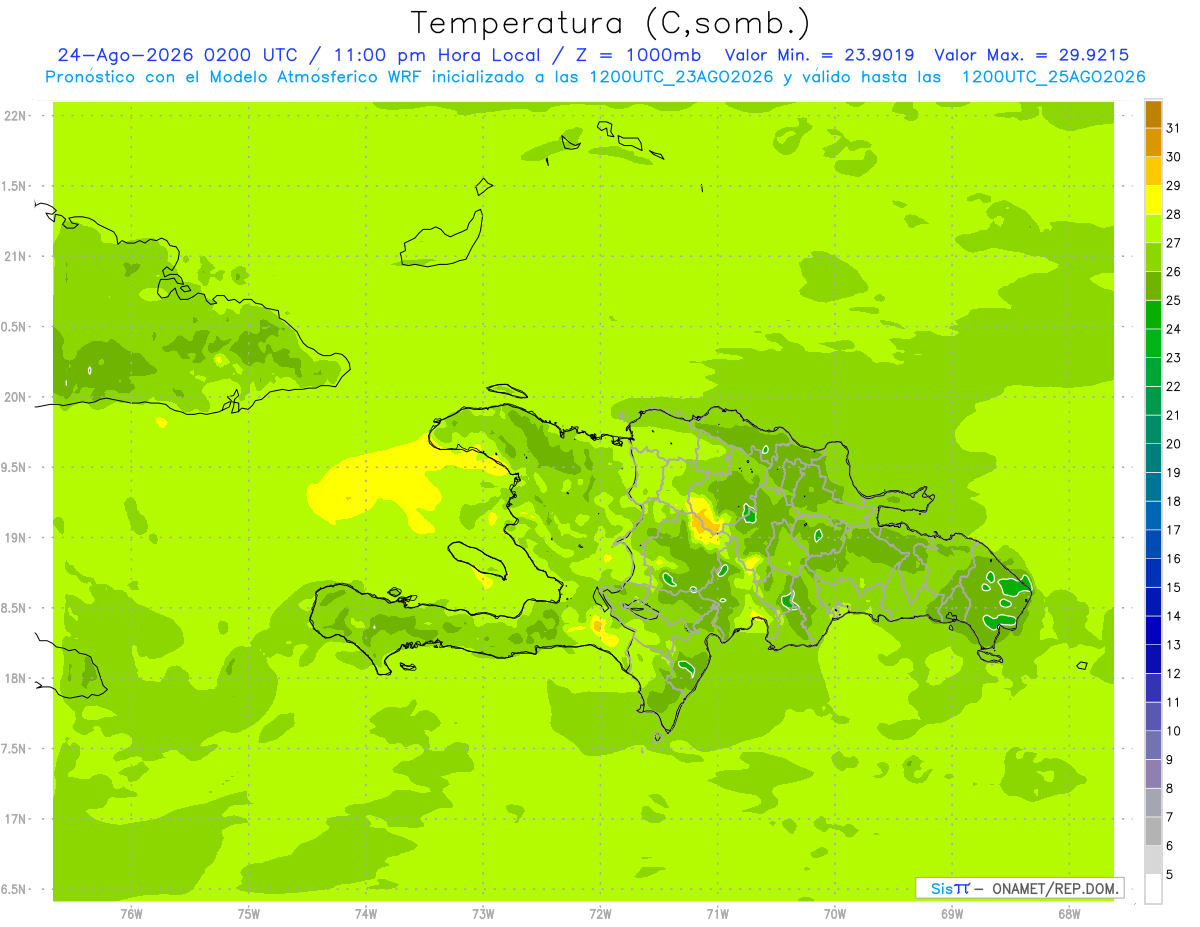Click the '21N' latitude axis label
The image size is (1200, 927).
16,256
